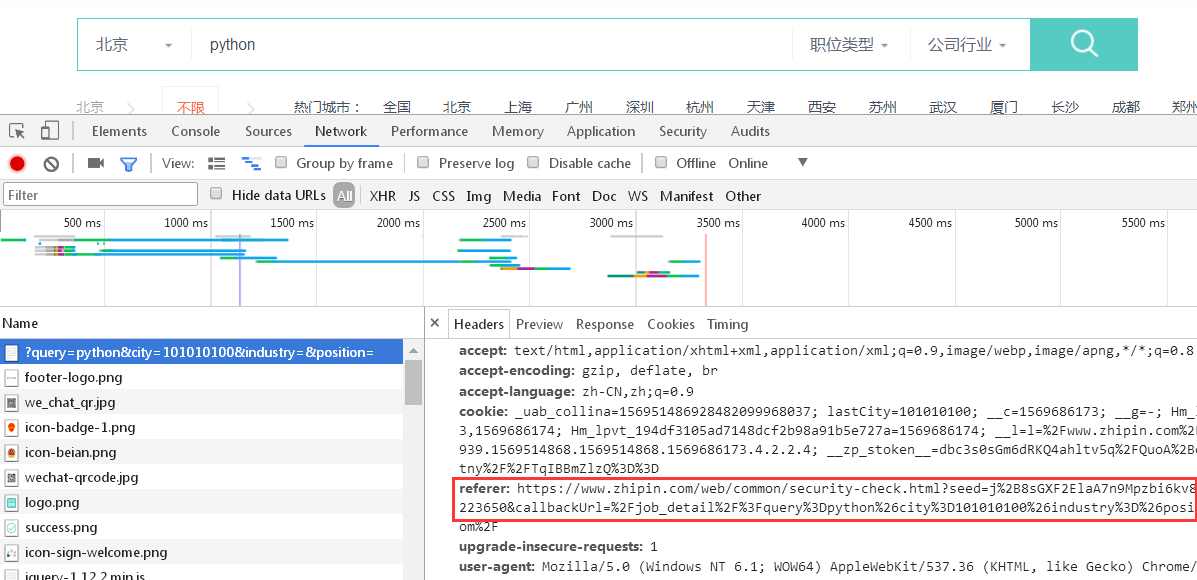Choose 广州 in hot cities
The height and width of the screenshot is (580, 1197).
[x=579, y=108]
